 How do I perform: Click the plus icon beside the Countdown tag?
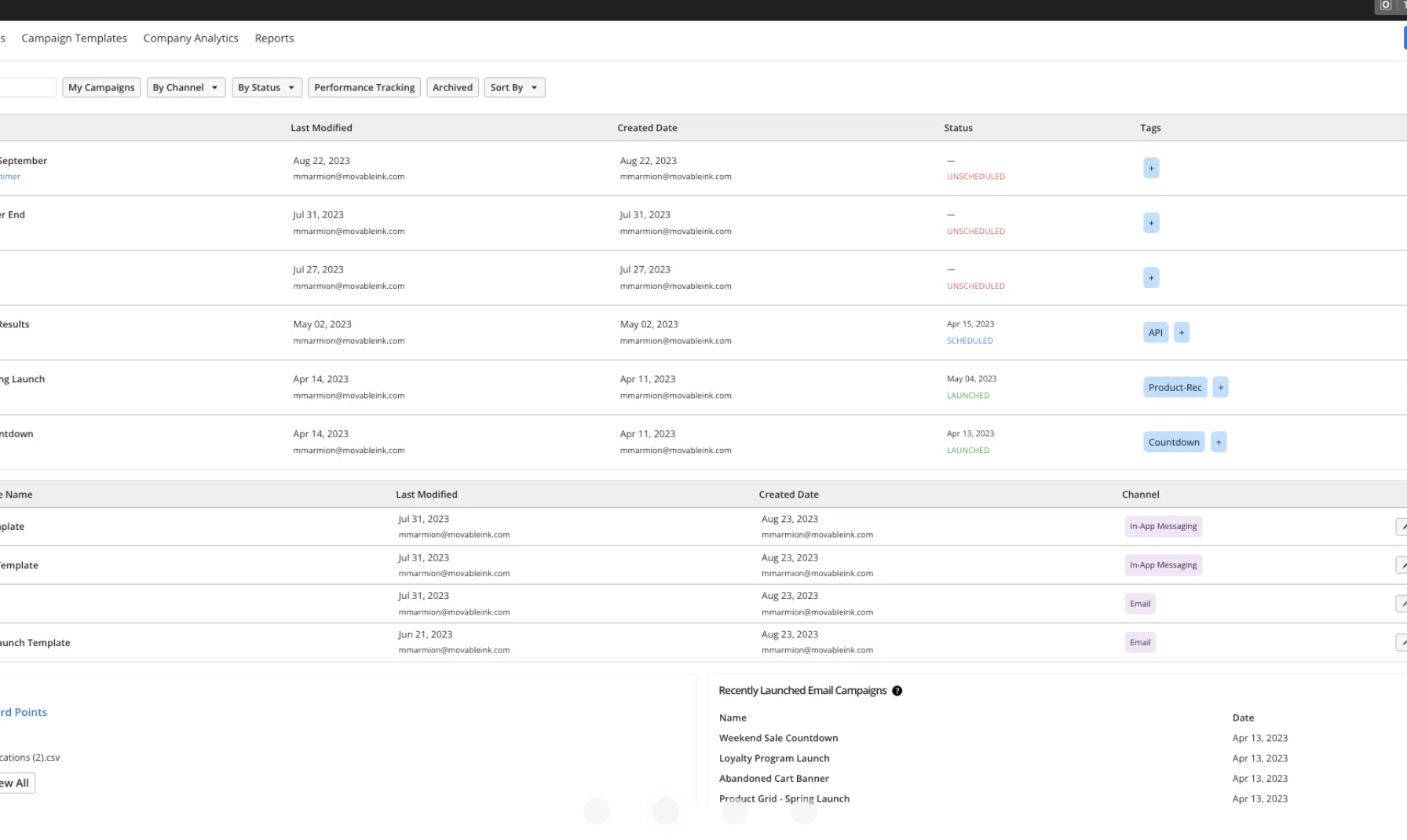tap(1219, 442)
